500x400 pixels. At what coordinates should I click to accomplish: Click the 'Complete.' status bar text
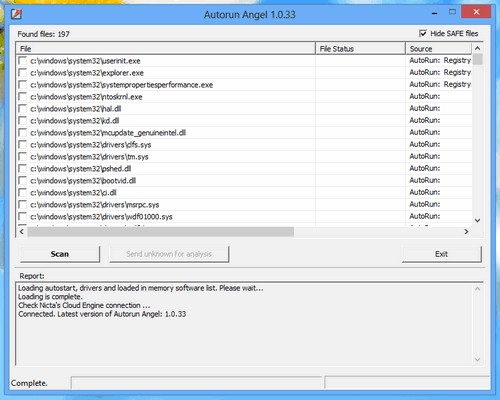[x=29, y=383]
